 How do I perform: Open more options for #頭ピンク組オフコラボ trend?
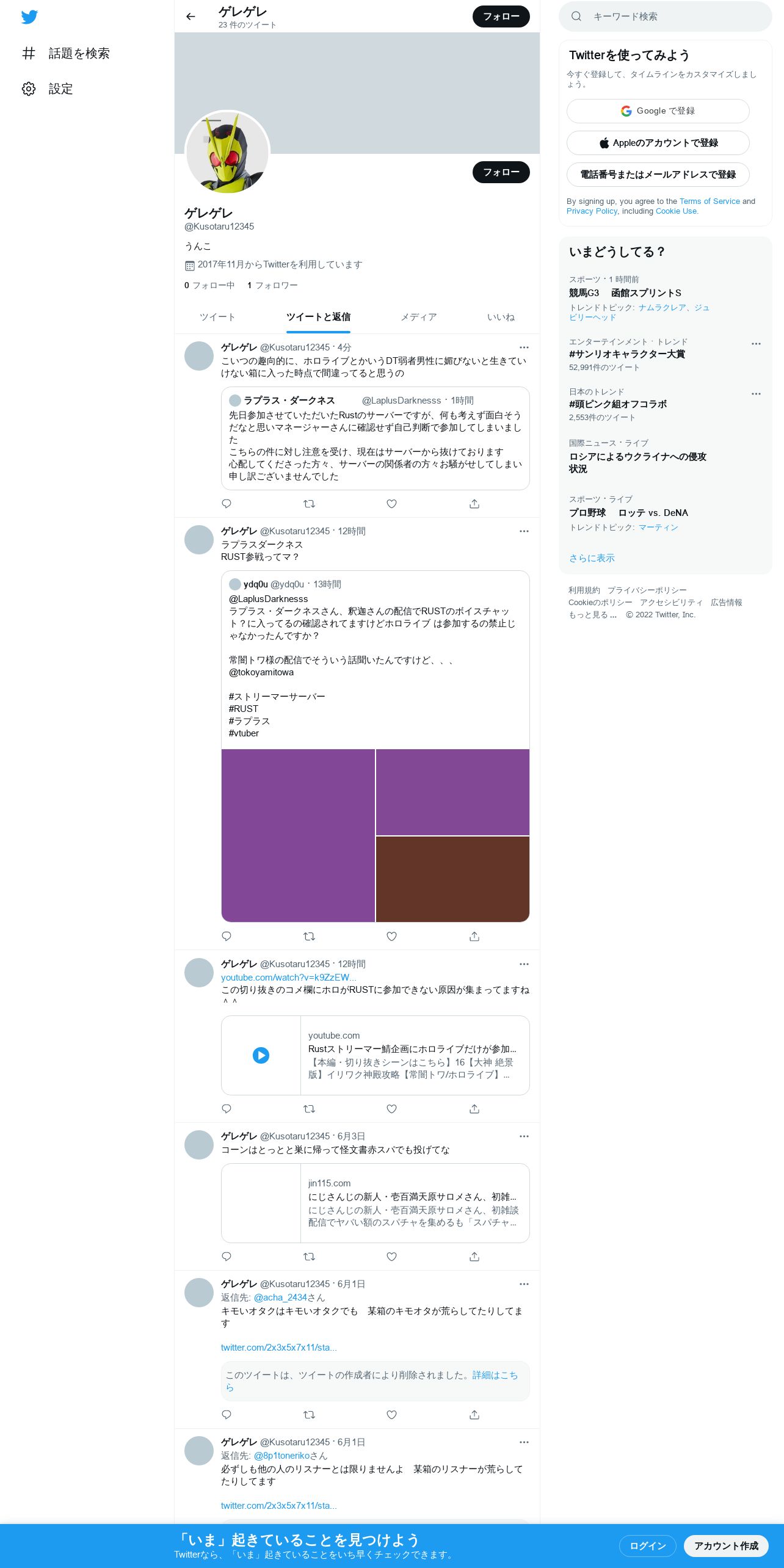pyautogui.click(x=756, y=394)
